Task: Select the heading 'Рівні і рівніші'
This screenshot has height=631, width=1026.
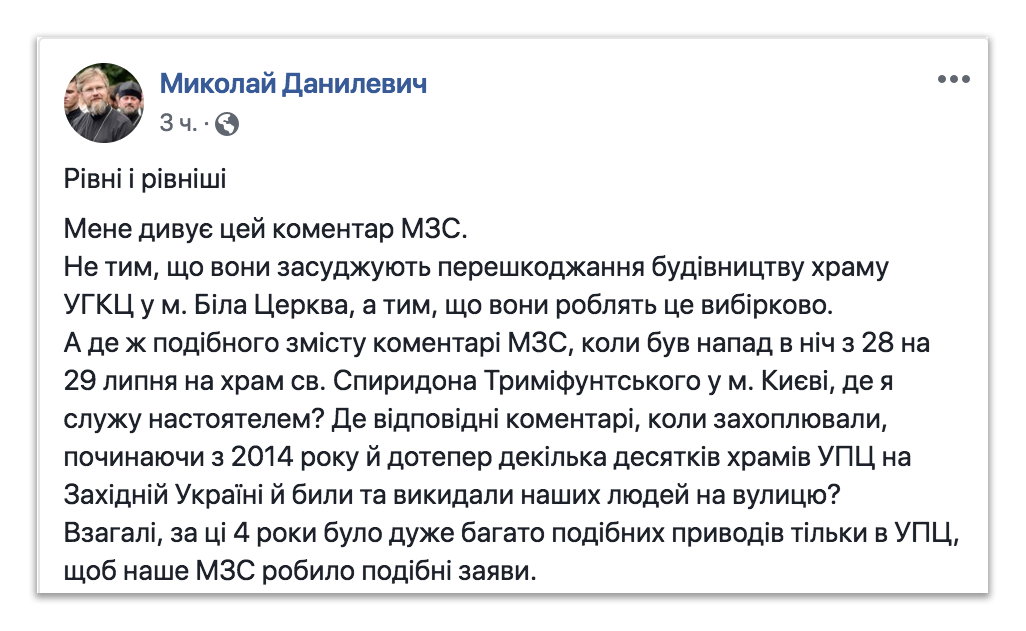Action: [145, 179]
